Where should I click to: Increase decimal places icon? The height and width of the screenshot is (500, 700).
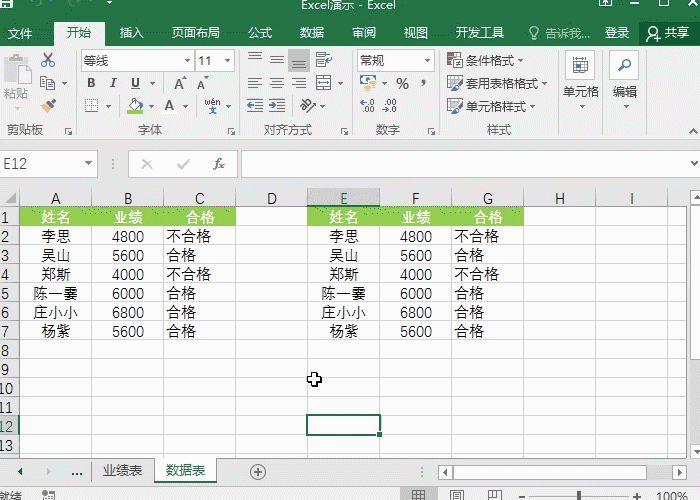[x=367, y=106]
